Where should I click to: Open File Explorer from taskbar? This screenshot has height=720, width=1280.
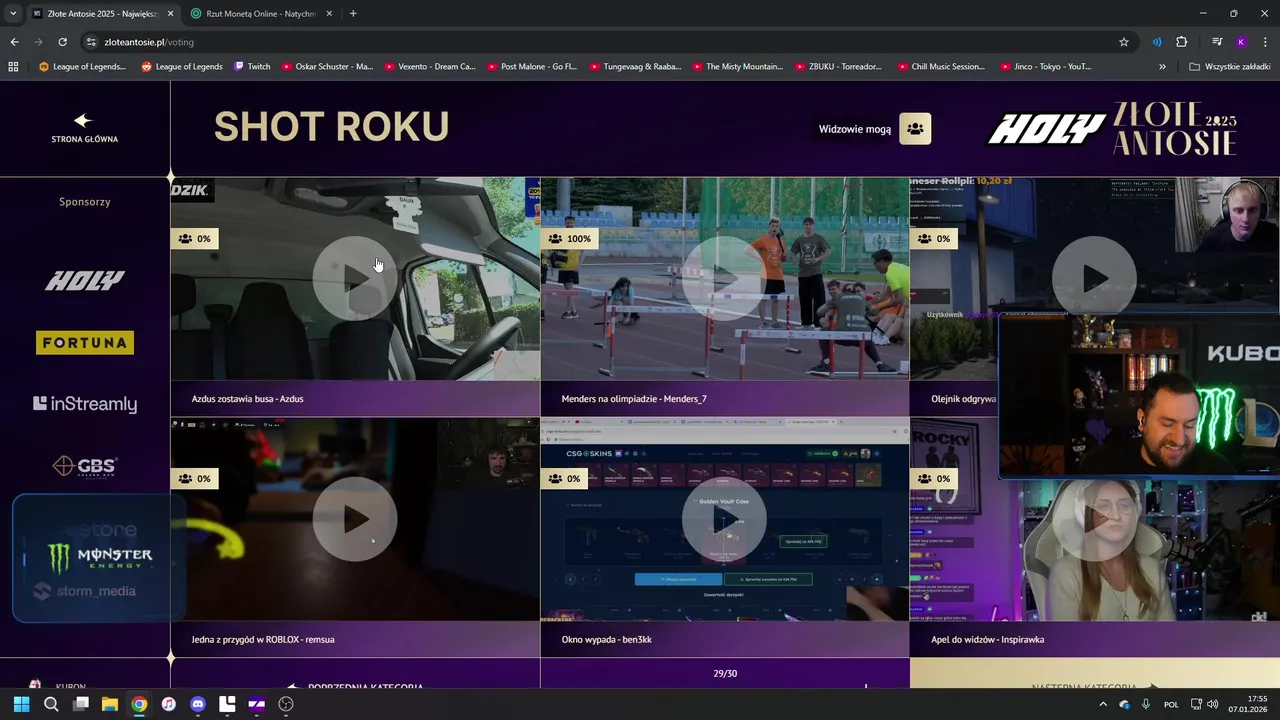click(x=110, y=704)
